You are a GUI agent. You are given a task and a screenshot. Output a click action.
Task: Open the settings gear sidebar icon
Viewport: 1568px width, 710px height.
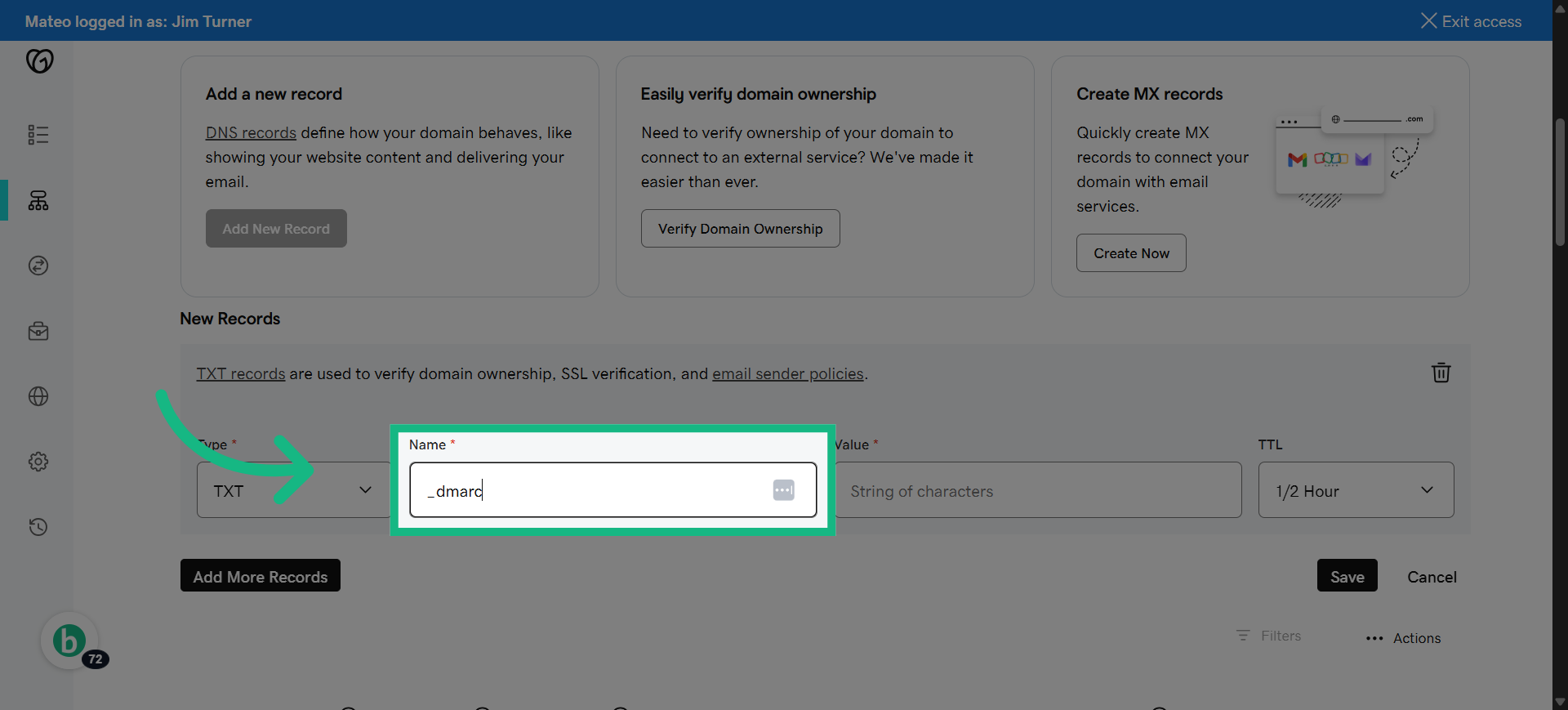coord(38,462)
